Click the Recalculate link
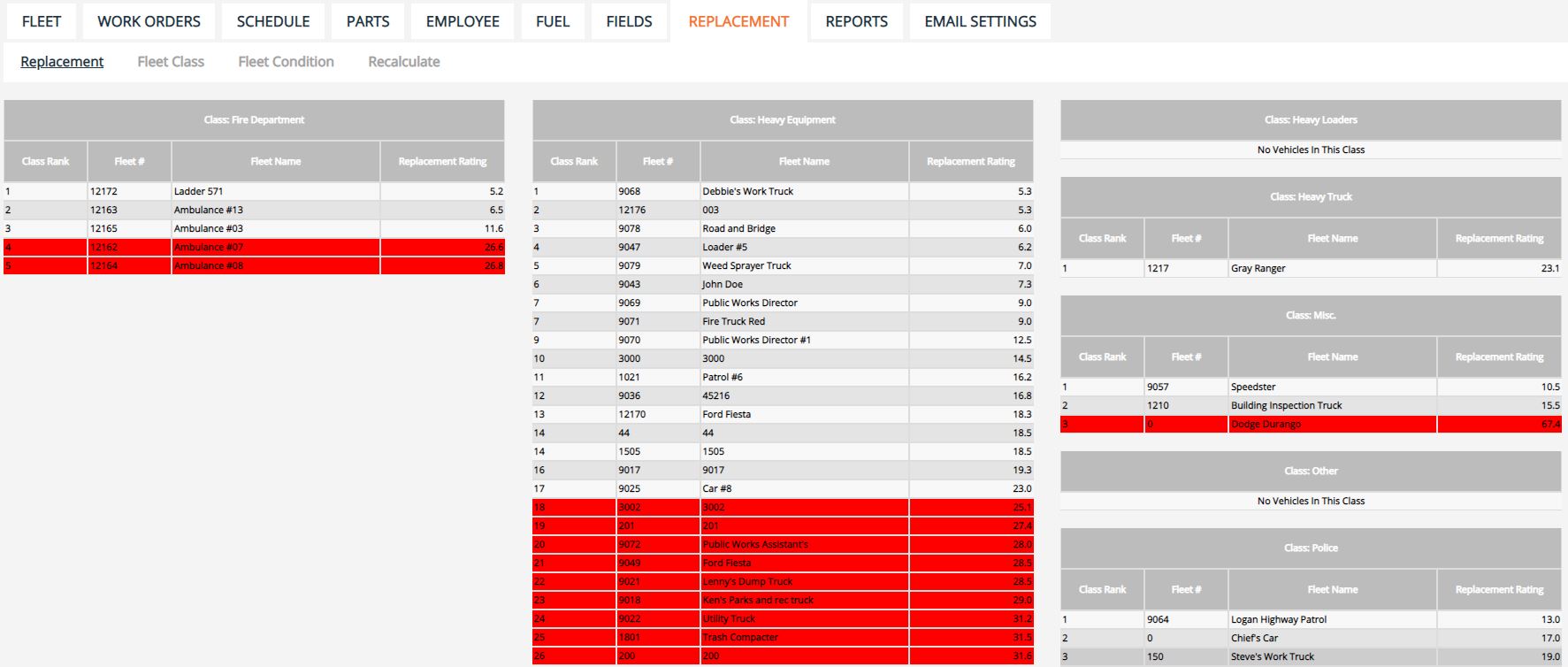 click(x=404, y=62)
